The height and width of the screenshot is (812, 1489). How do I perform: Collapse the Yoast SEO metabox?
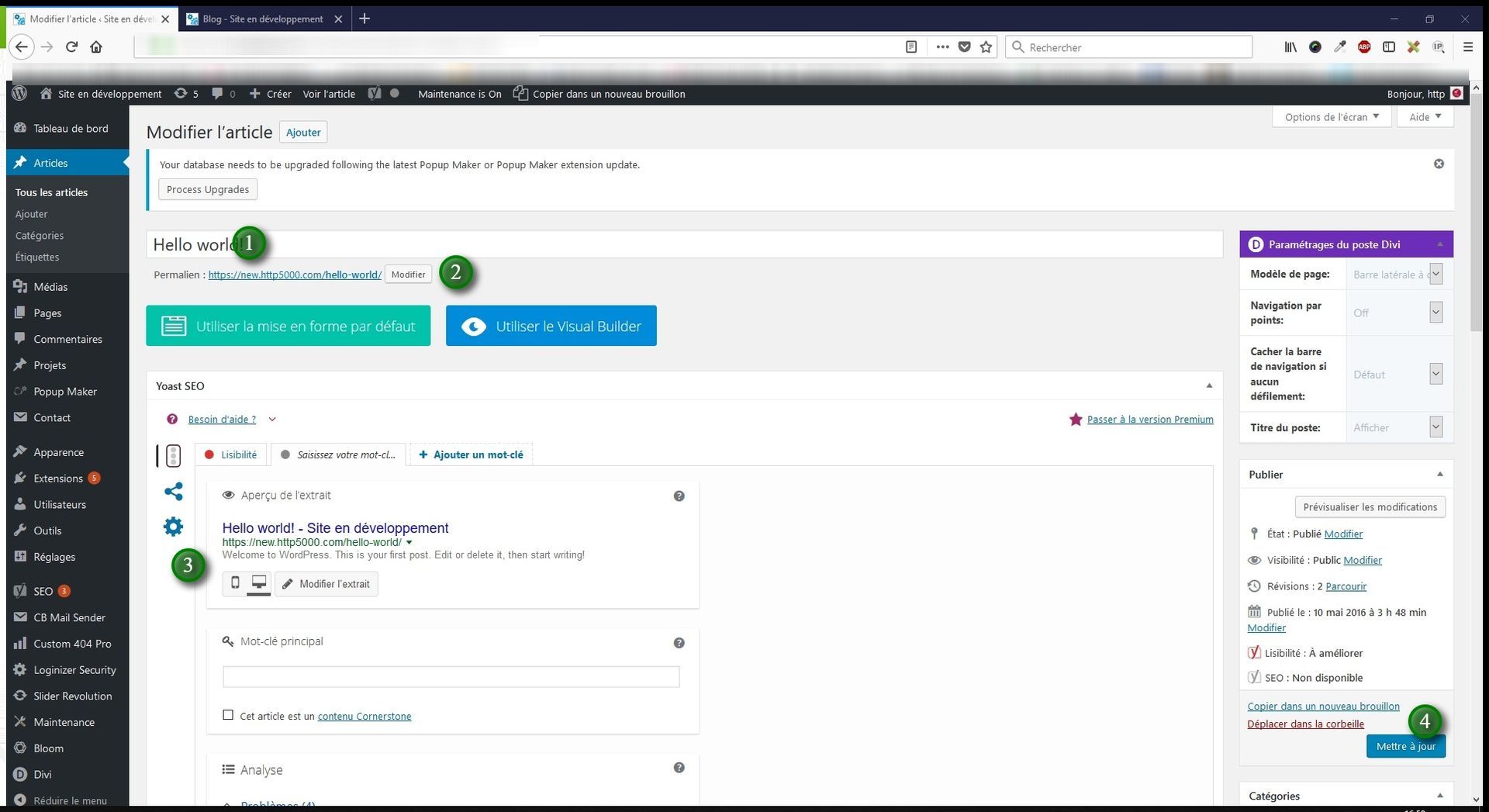[x=1209, y=385]
